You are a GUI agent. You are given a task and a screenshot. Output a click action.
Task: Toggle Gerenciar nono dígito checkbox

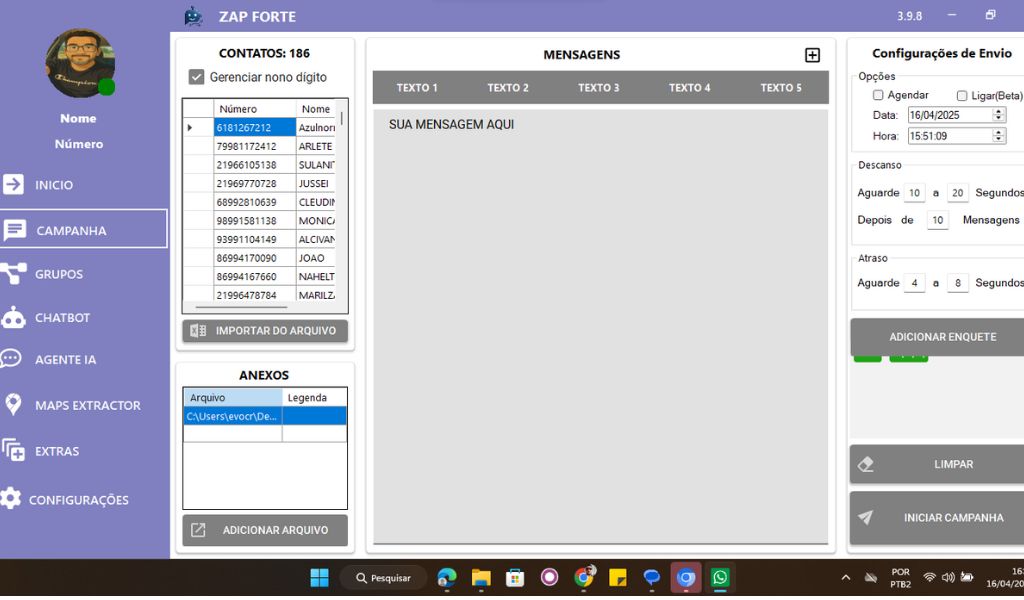point(197,77)
